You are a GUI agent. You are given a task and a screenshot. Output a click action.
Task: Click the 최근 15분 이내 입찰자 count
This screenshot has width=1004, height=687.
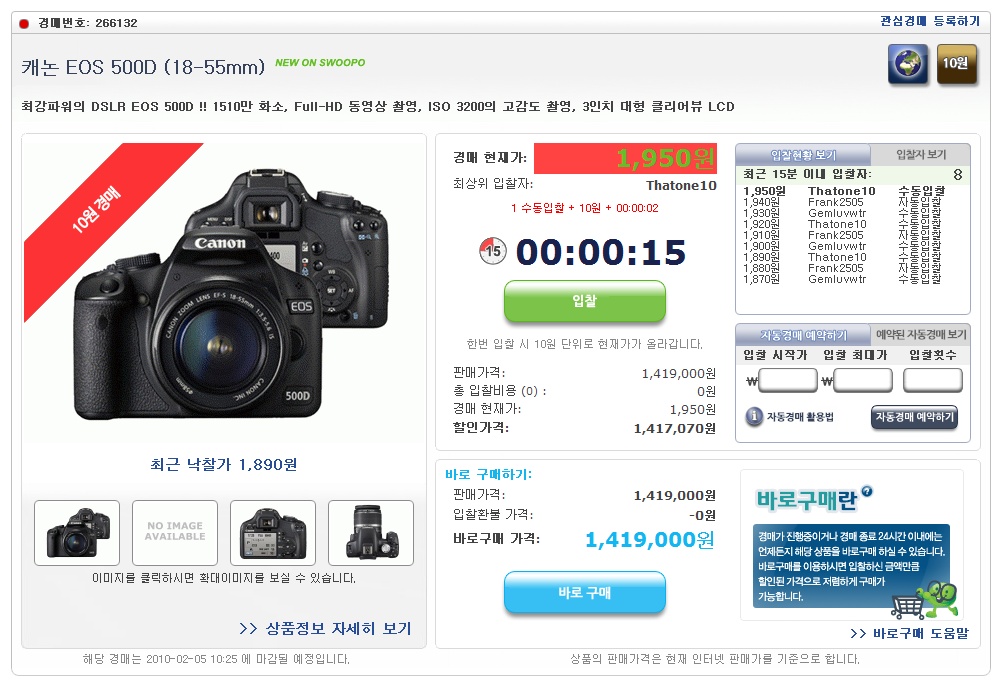click(x=958, y=174)
